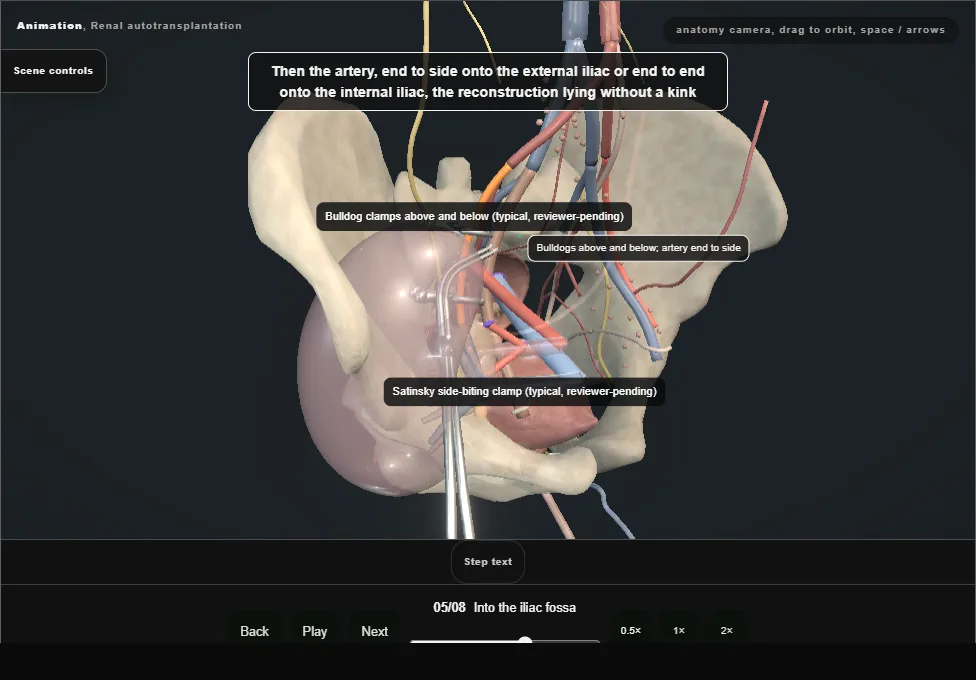Set playback speed to 0.5×
Screen dimensions: 976x680
631,630
